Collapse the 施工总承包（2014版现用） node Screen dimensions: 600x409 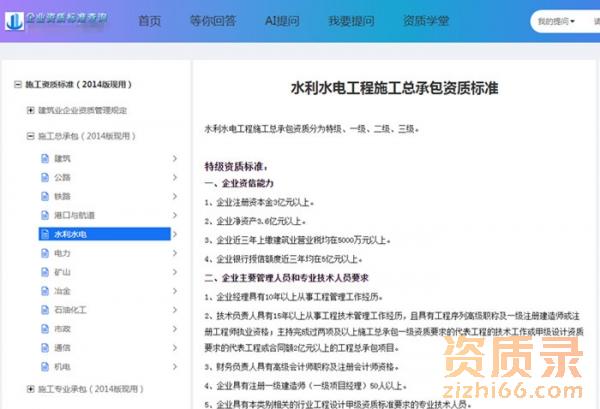30,135
